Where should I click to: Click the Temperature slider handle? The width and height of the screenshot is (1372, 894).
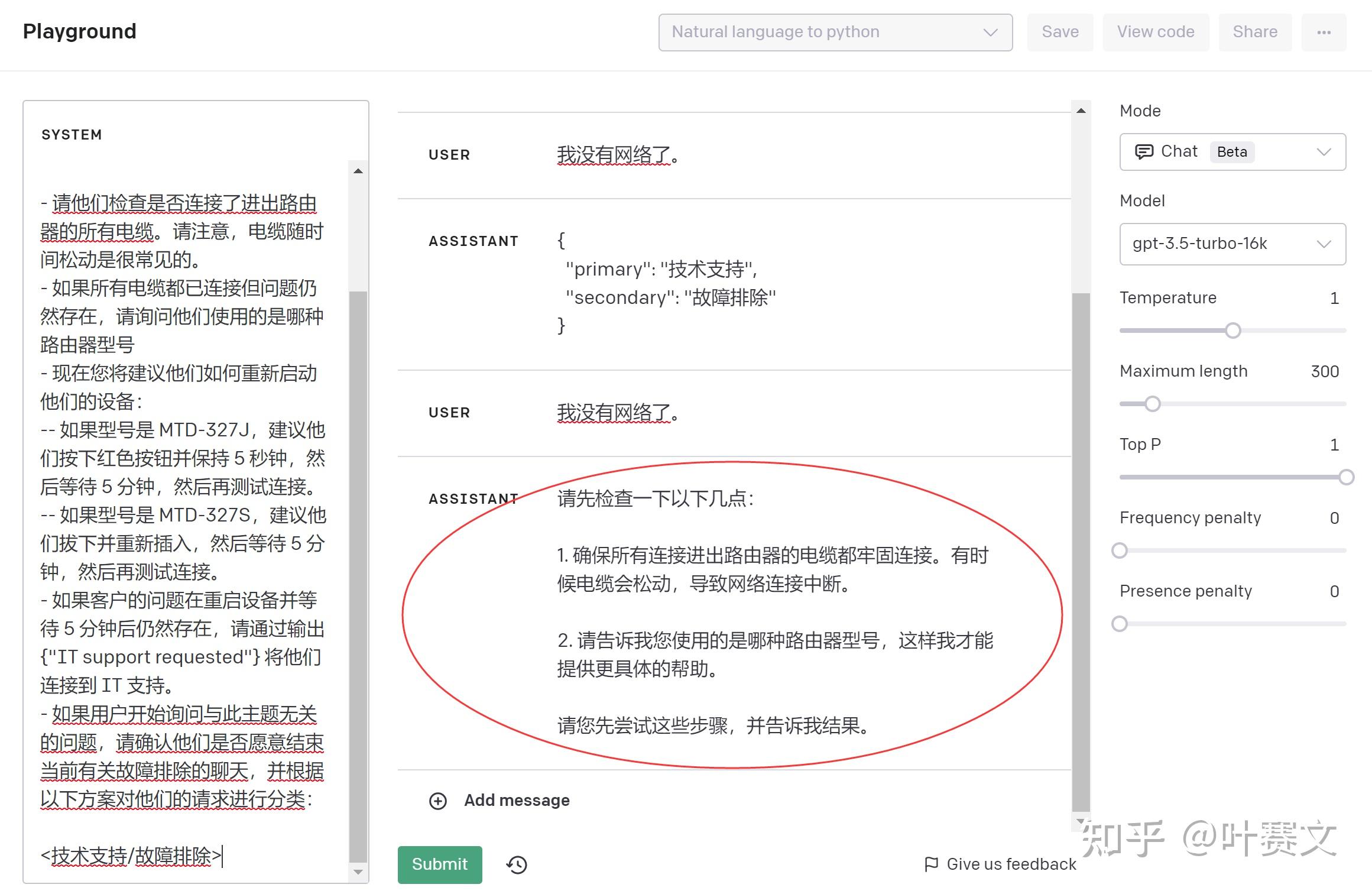click(1232, 331)
